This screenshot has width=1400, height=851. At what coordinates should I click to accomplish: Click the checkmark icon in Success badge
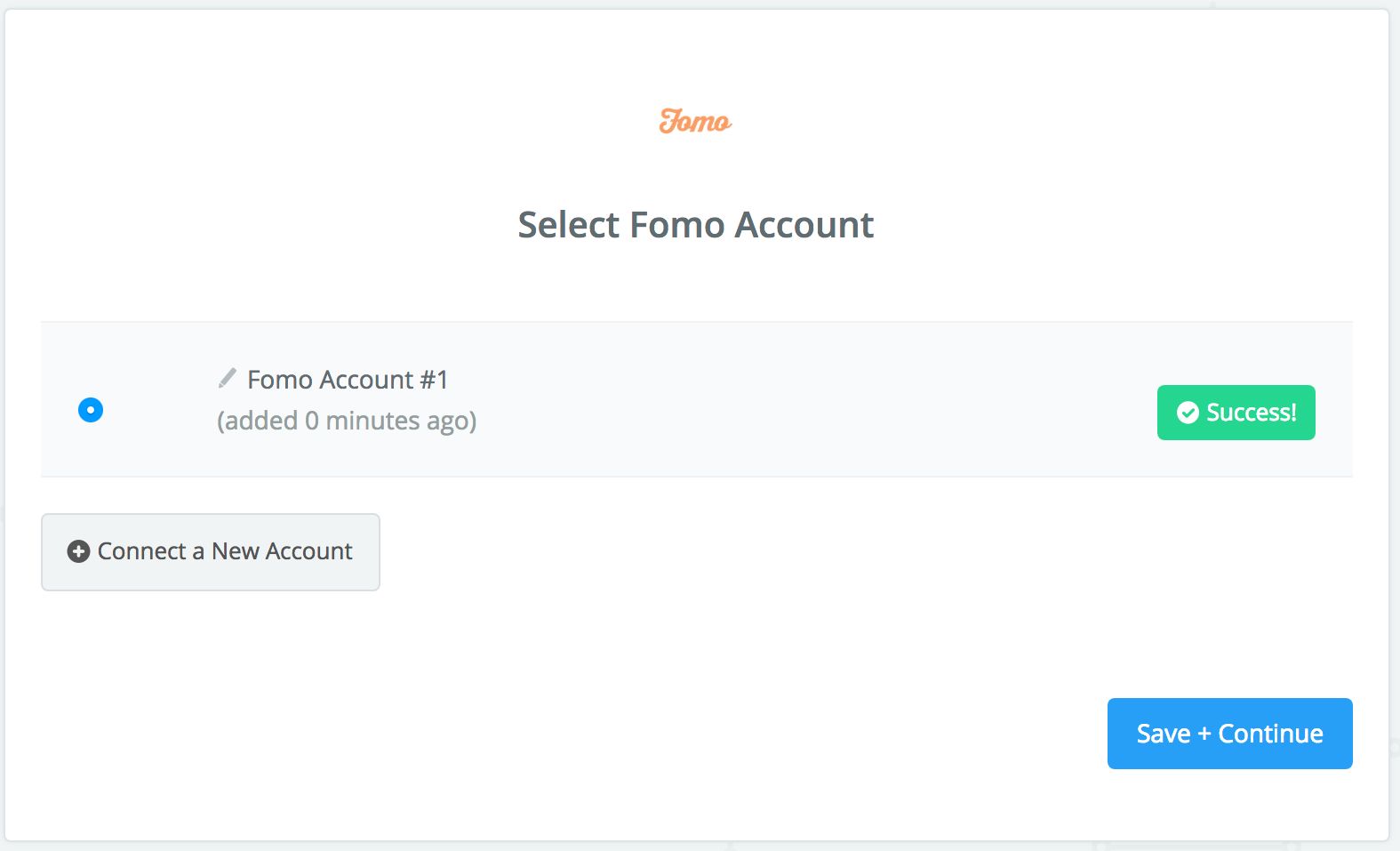coord(1188,413)
